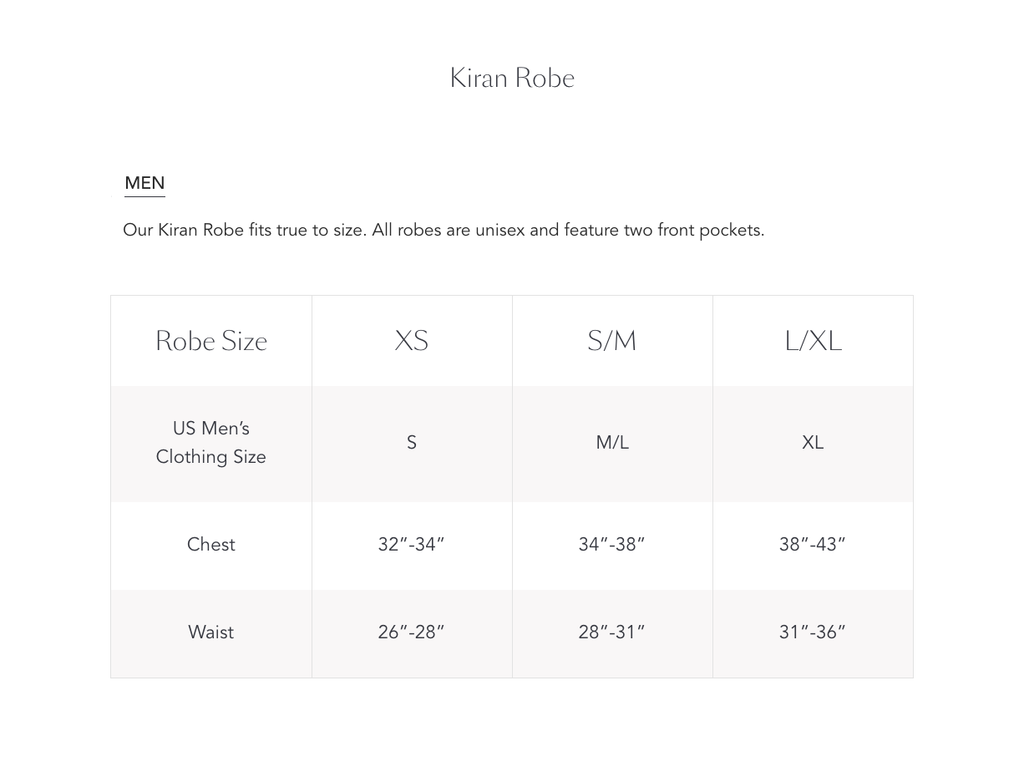Select the S/M column header

pos(612,341)
